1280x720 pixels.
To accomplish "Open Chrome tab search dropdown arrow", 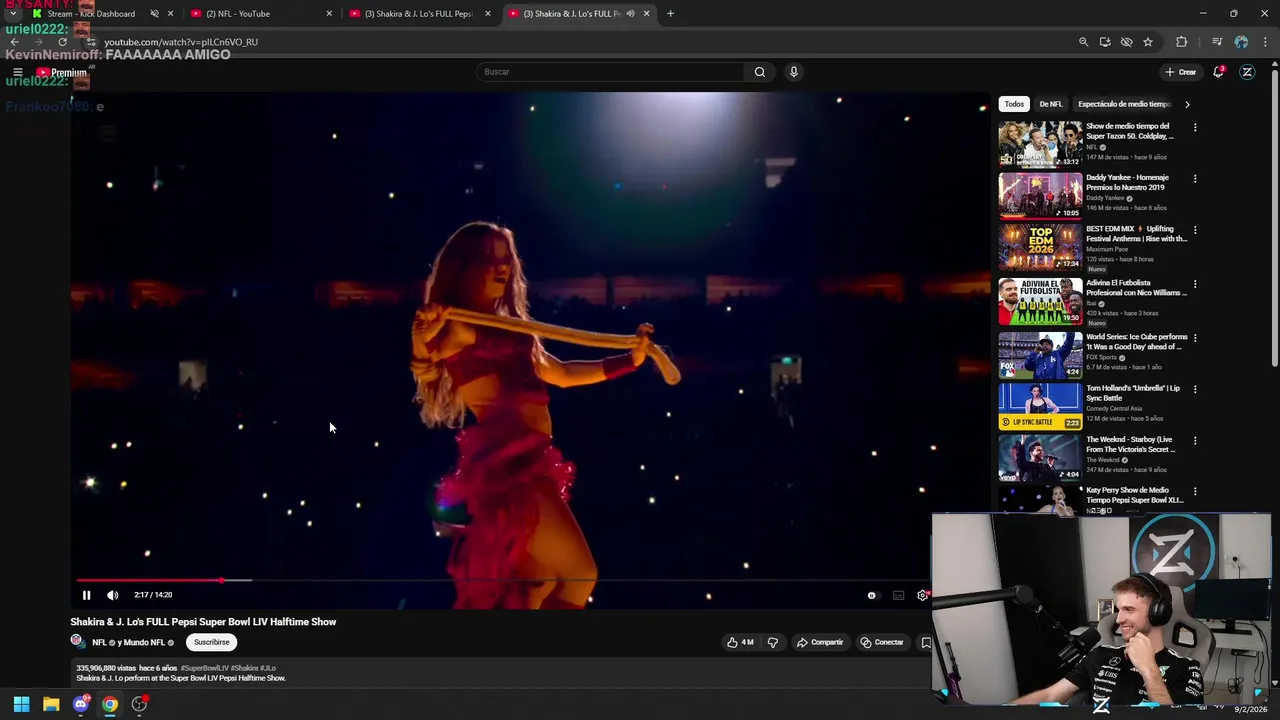I will pos(12,14).
